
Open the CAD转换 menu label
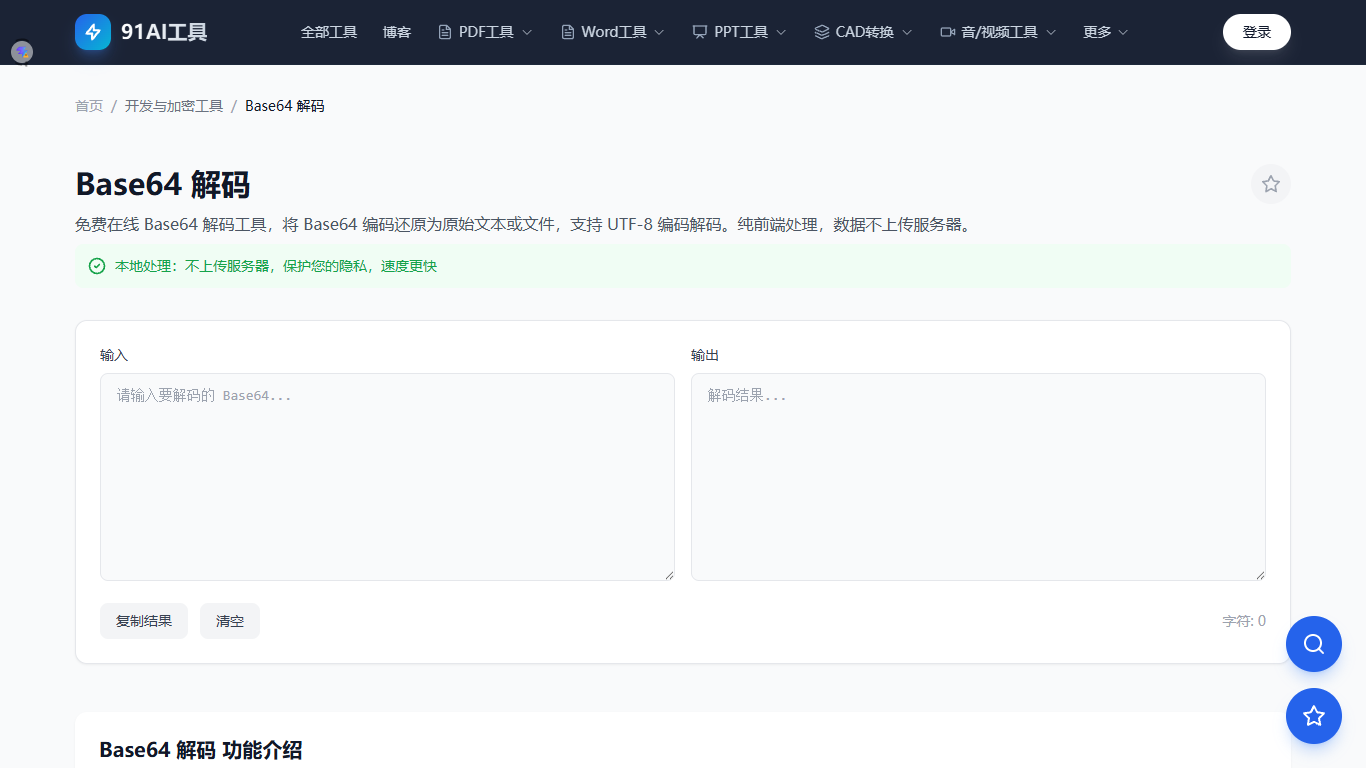(865, 32)
